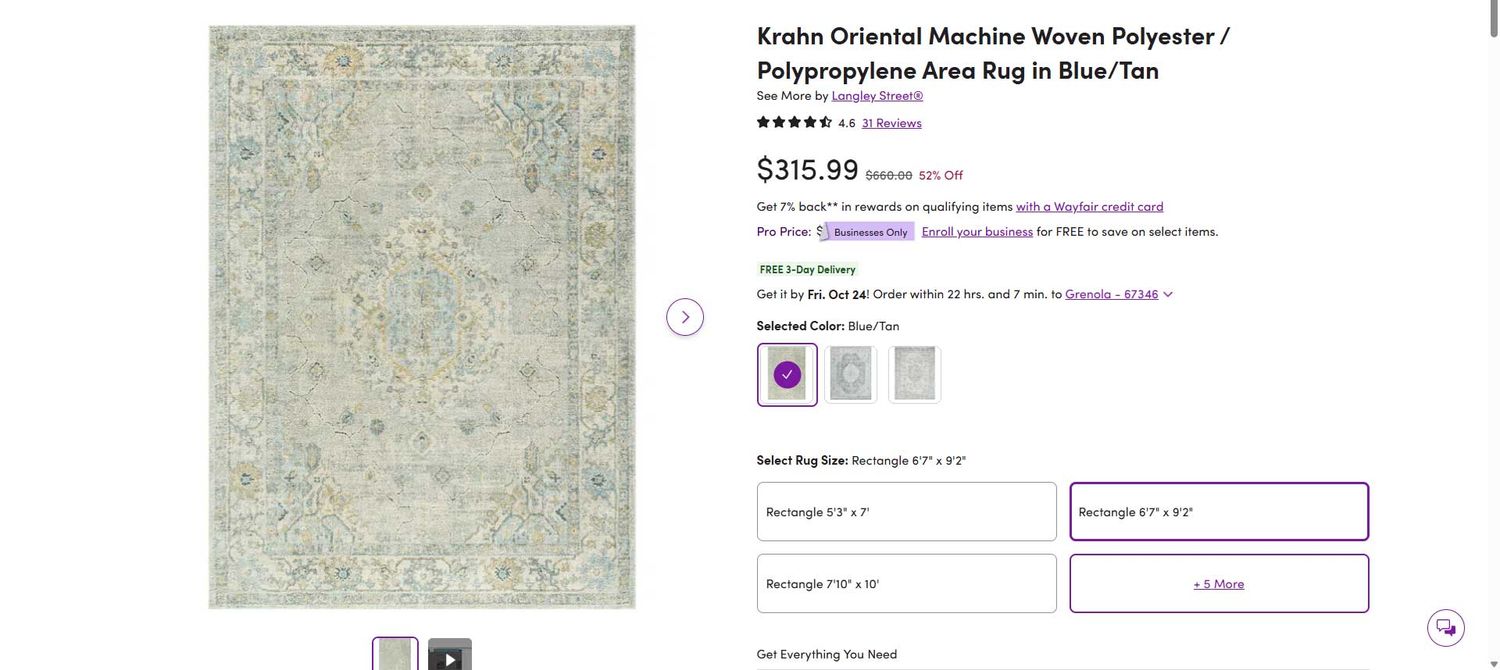
Task: Click the Wayfair credit card link
Action: tap(1089, 207)
